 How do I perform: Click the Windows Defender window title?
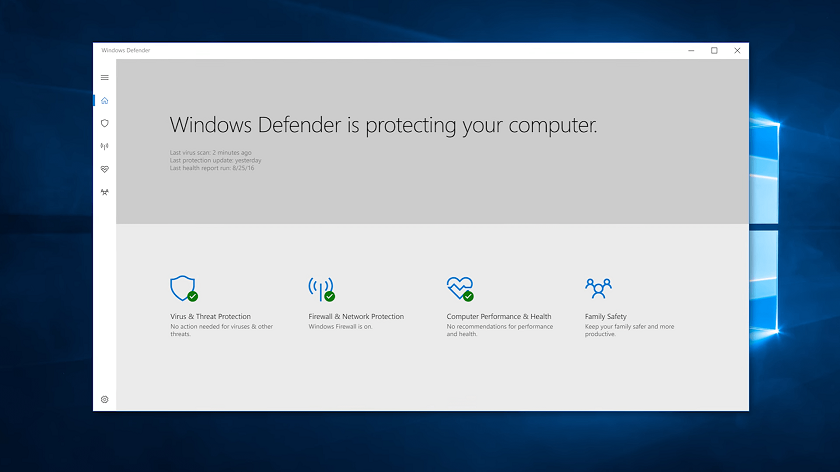[126, 50]
